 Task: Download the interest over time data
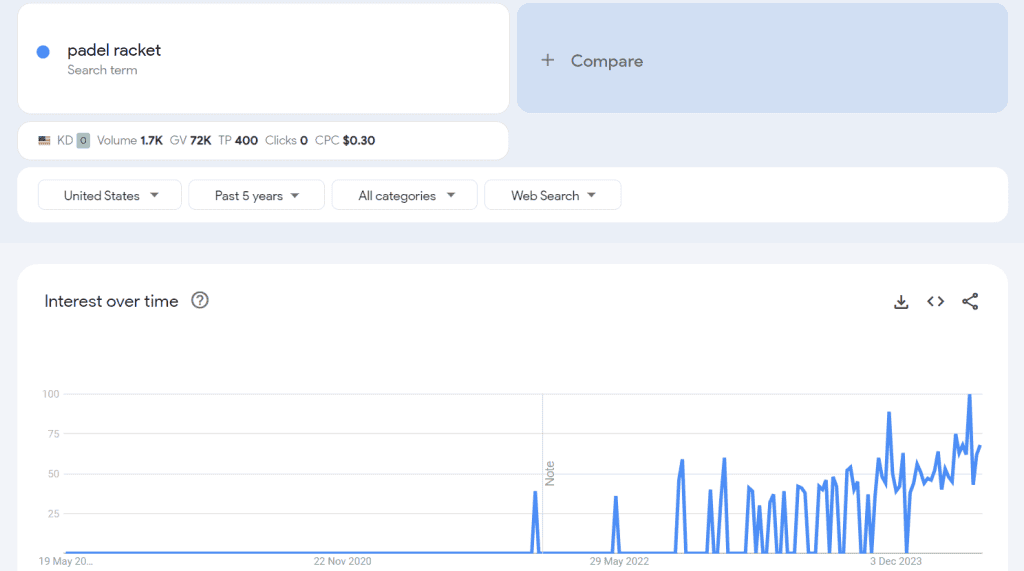click(901, 302)
